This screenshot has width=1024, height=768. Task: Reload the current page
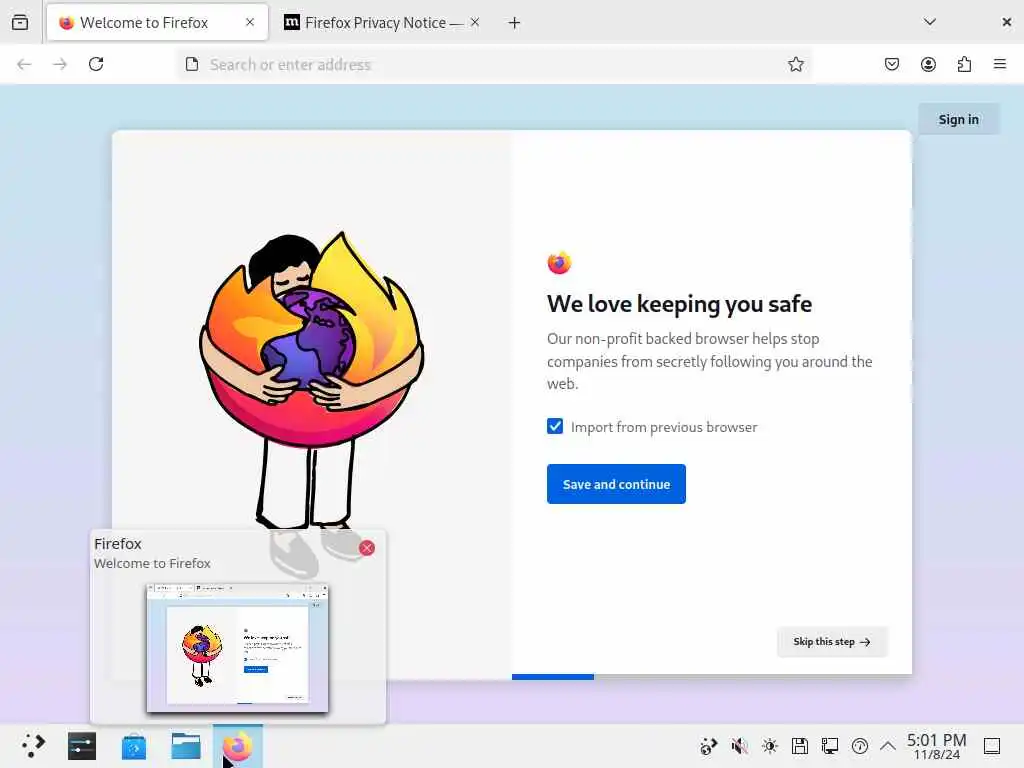point(96,64)
